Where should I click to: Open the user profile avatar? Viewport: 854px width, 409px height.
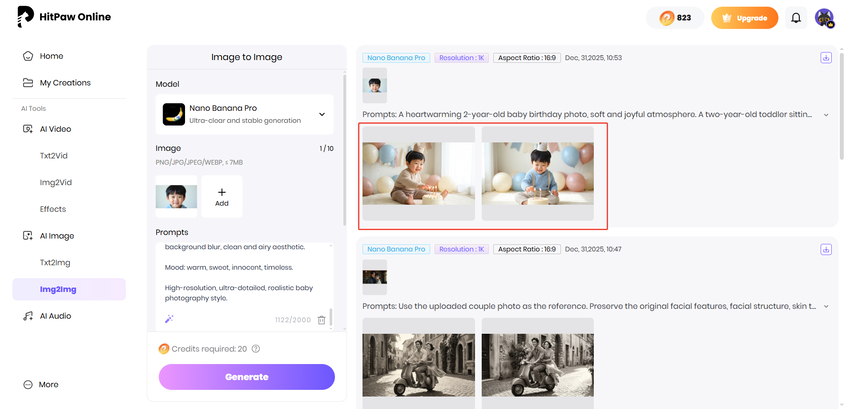click(824, 18)
